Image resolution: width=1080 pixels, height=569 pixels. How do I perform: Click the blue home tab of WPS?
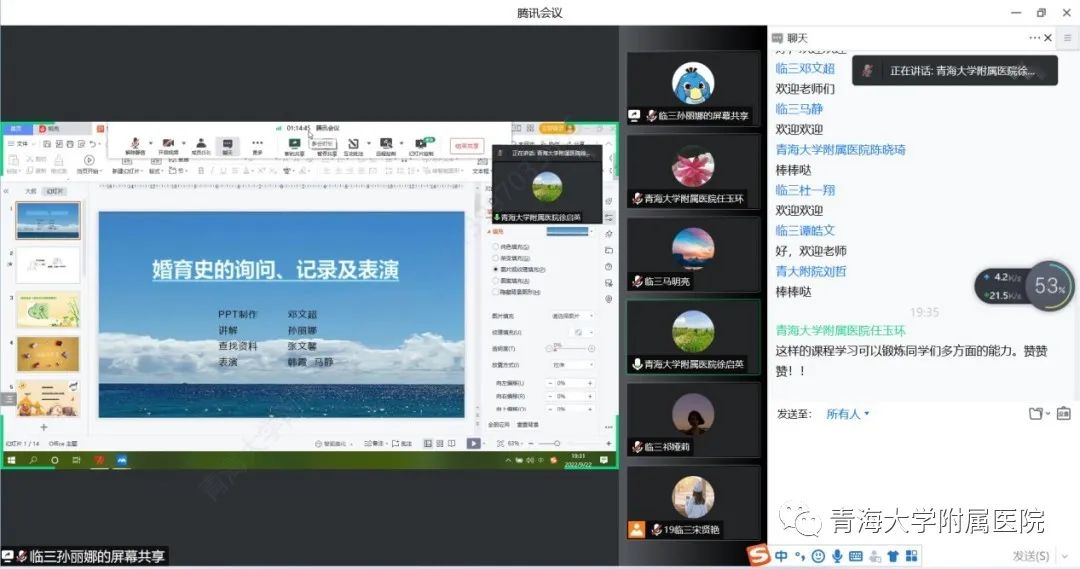click(17, 129)
